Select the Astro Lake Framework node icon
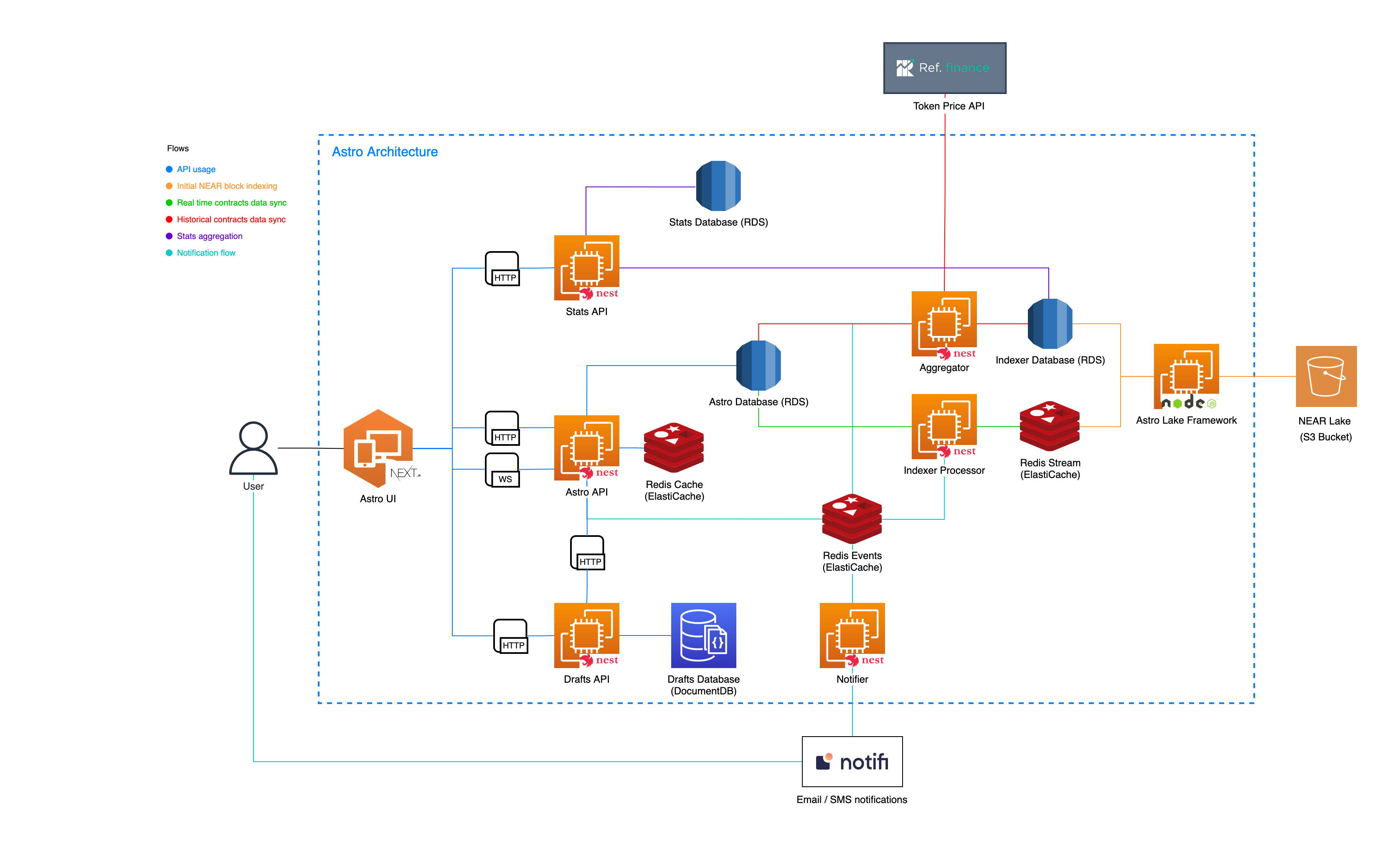1400x854 pixels. (1186, 376)
